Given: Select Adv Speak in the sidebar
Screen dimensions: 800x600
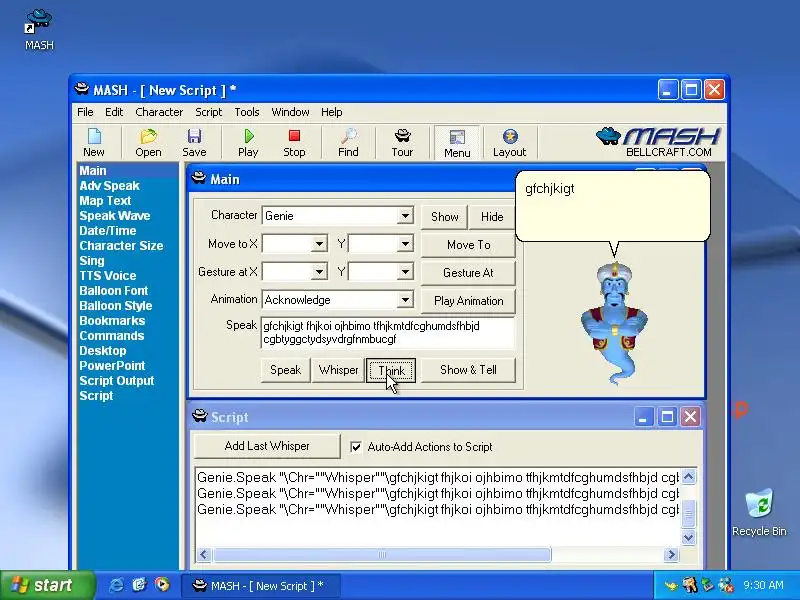Looking at the screenshot, I should pos(109,186).
